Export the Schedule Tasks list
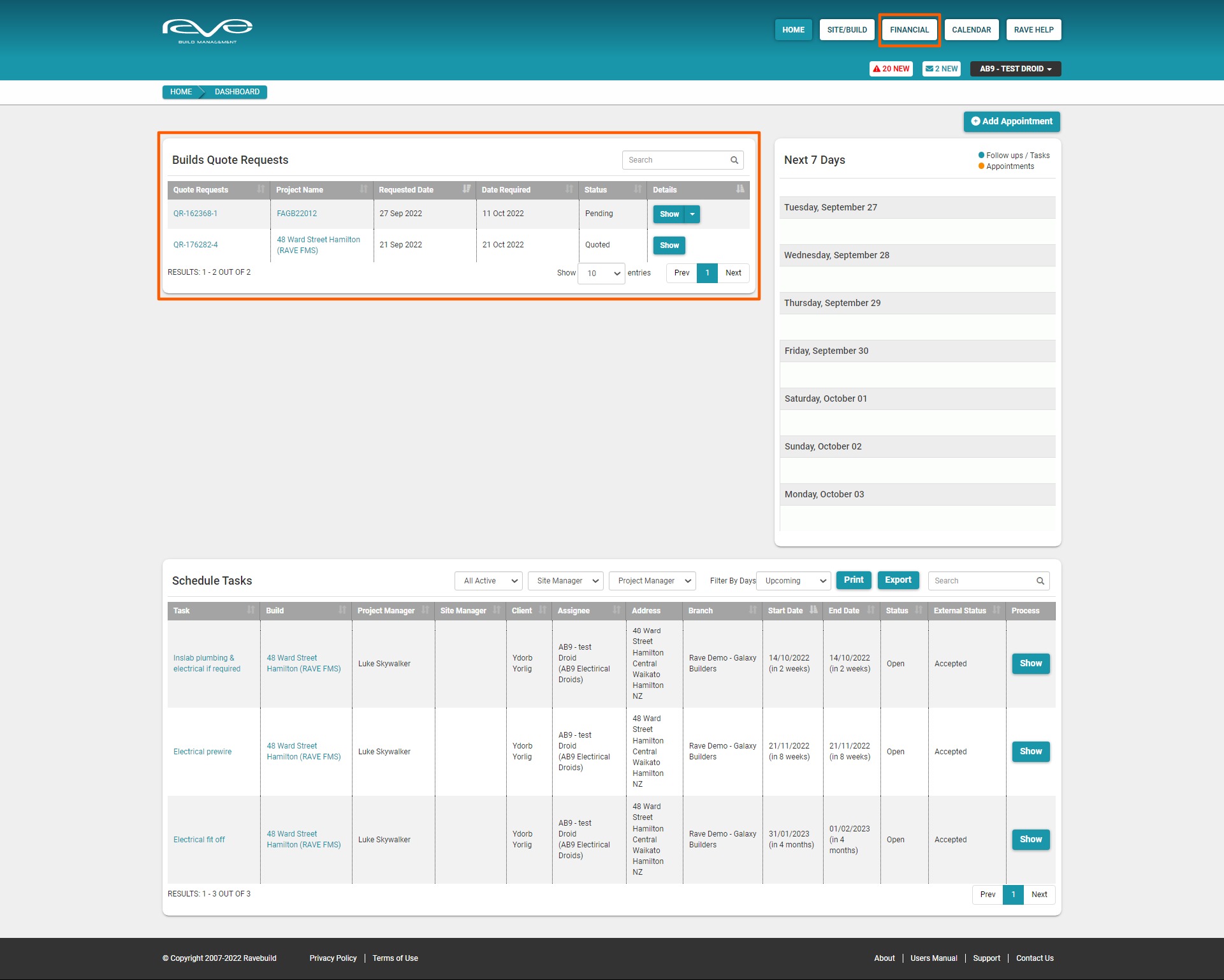Viewport: 1224px width, 980px height. click(898, 580)
